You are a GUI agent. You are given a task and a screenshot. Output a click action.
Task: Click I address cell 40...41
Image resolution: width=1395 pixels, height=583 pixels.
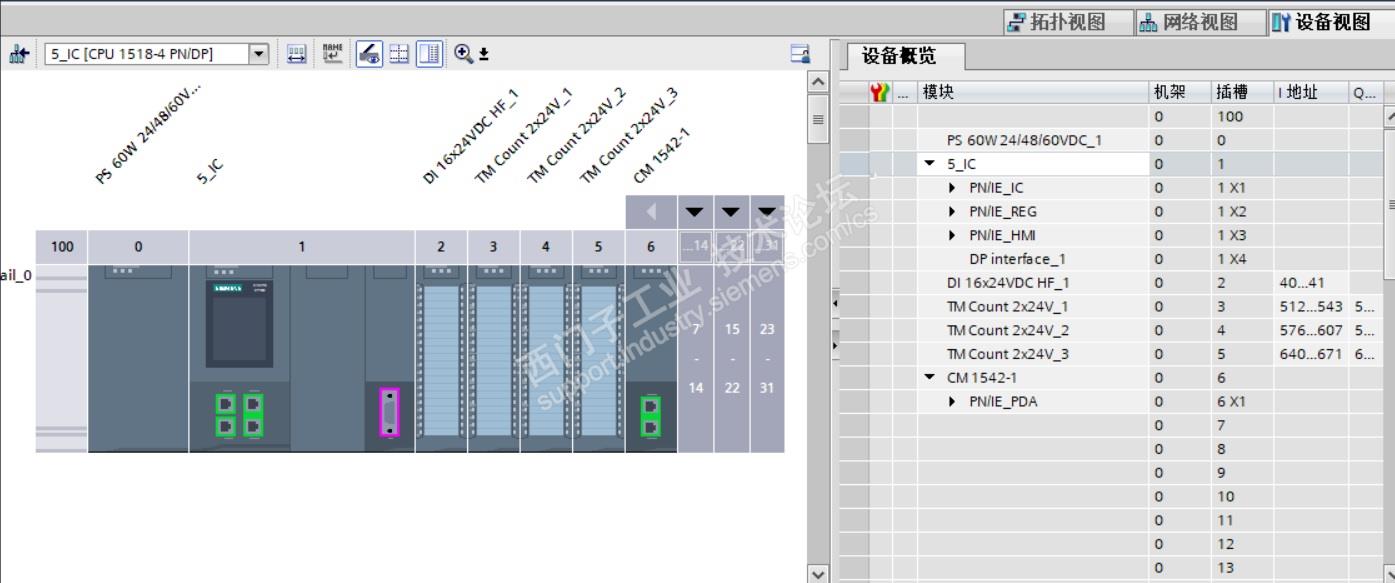1310,283
